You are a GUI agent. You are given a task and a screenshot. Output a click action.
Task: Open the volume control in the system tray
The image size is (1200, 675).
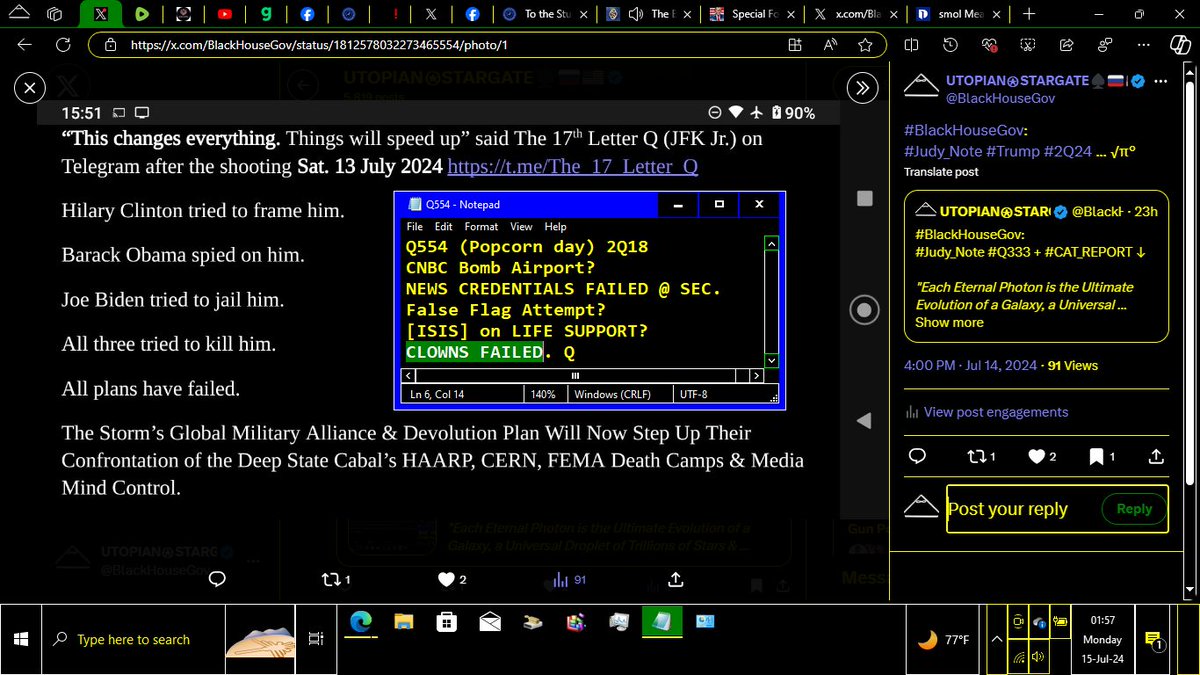coord(1038,657)
